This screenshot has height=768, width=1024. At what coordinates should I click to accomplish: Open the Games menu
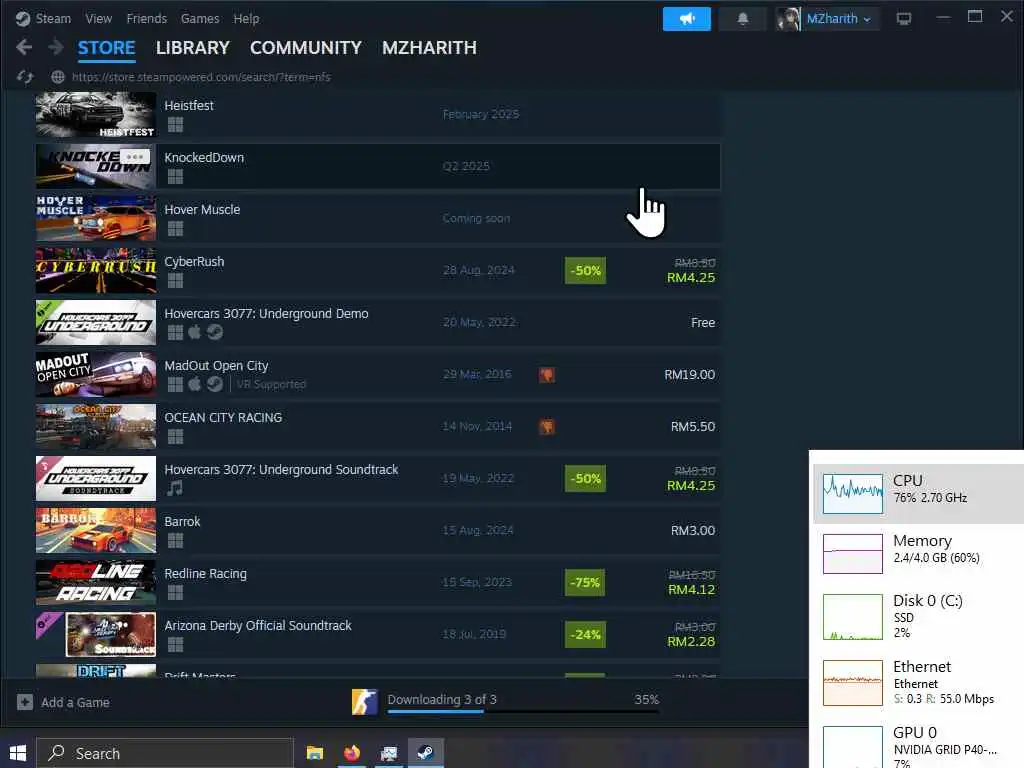[x=200, y=18]
